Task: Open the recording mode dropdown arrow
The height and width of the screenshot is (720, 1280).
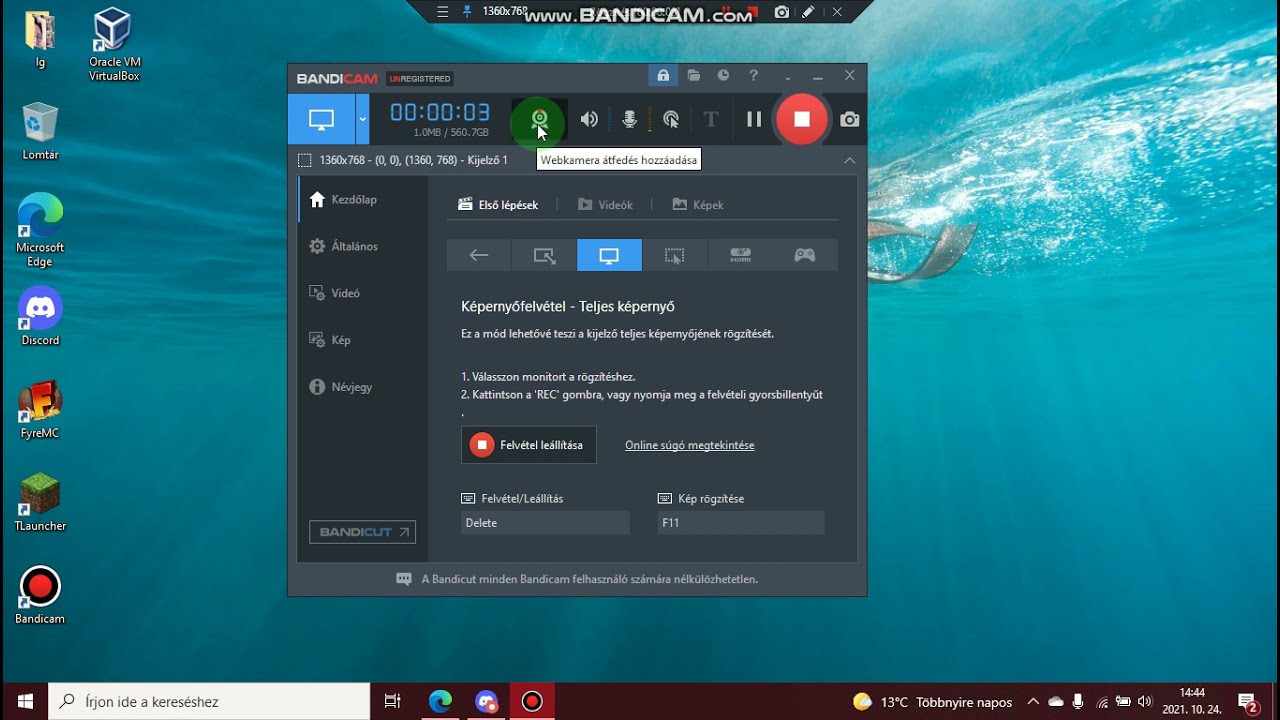Action: (362, 120)
